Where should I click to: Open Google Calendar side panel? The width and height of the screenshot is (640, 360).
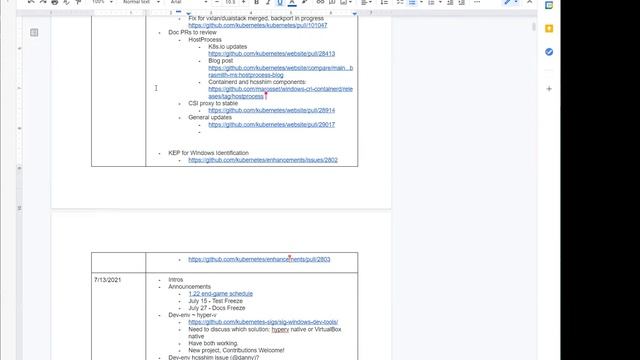[549, 5]
